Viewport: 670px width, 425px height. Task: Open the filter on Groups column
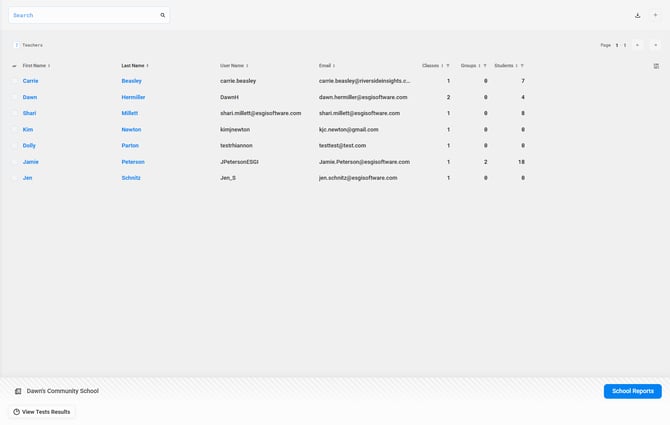coord(485,66)
